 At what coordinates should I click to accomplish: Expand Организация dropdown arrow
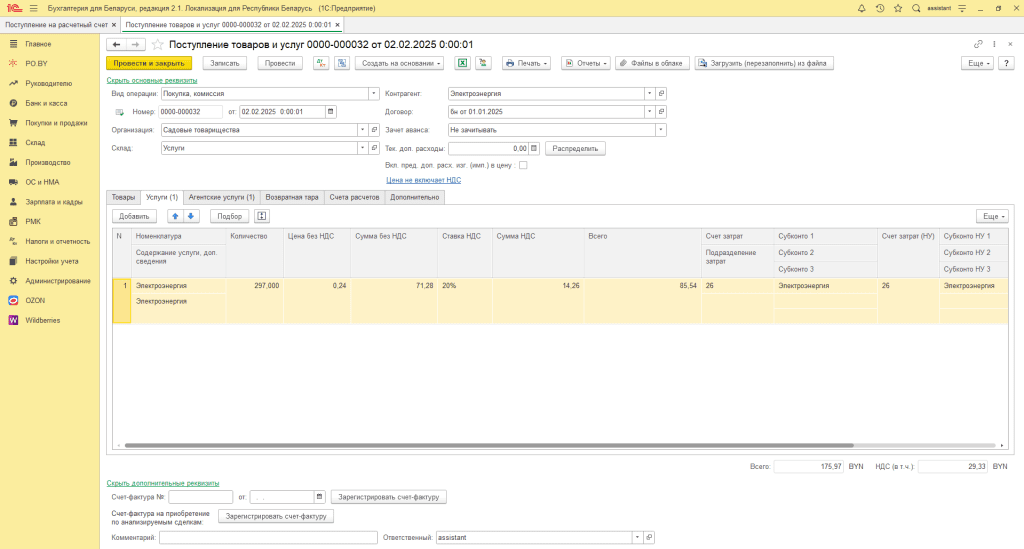click(362, 130)
